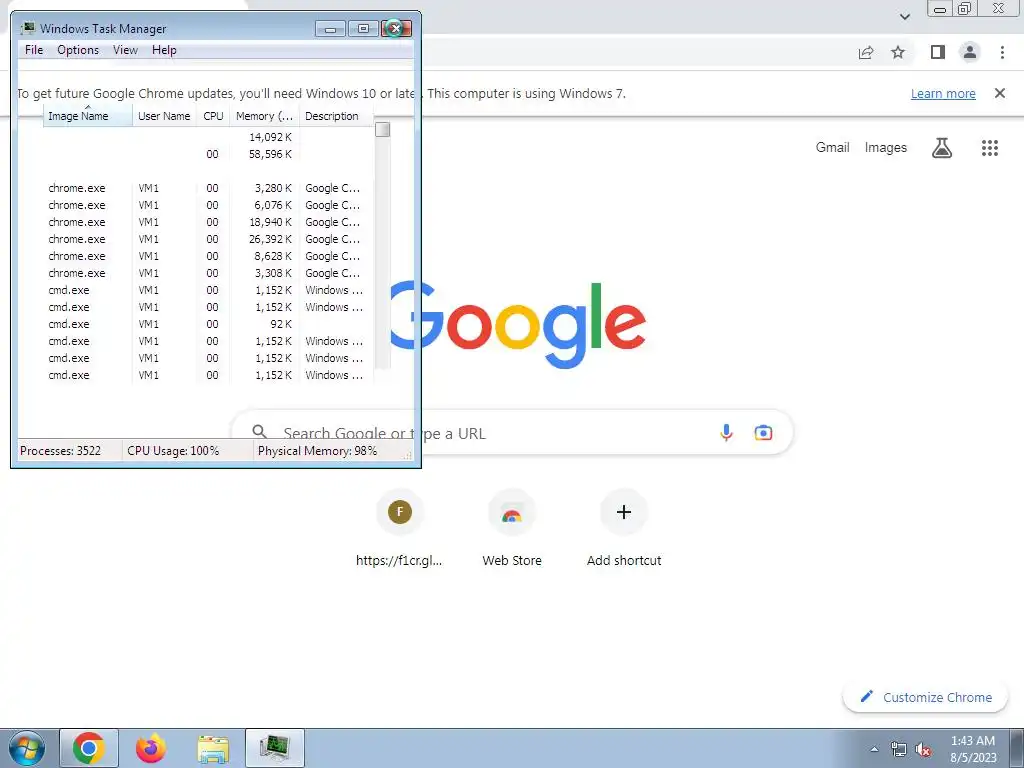Select the cmd.exe row using 92 K
Viewport: 1024px width, 768px height.
pyautogui.click(x=208, y=324)
